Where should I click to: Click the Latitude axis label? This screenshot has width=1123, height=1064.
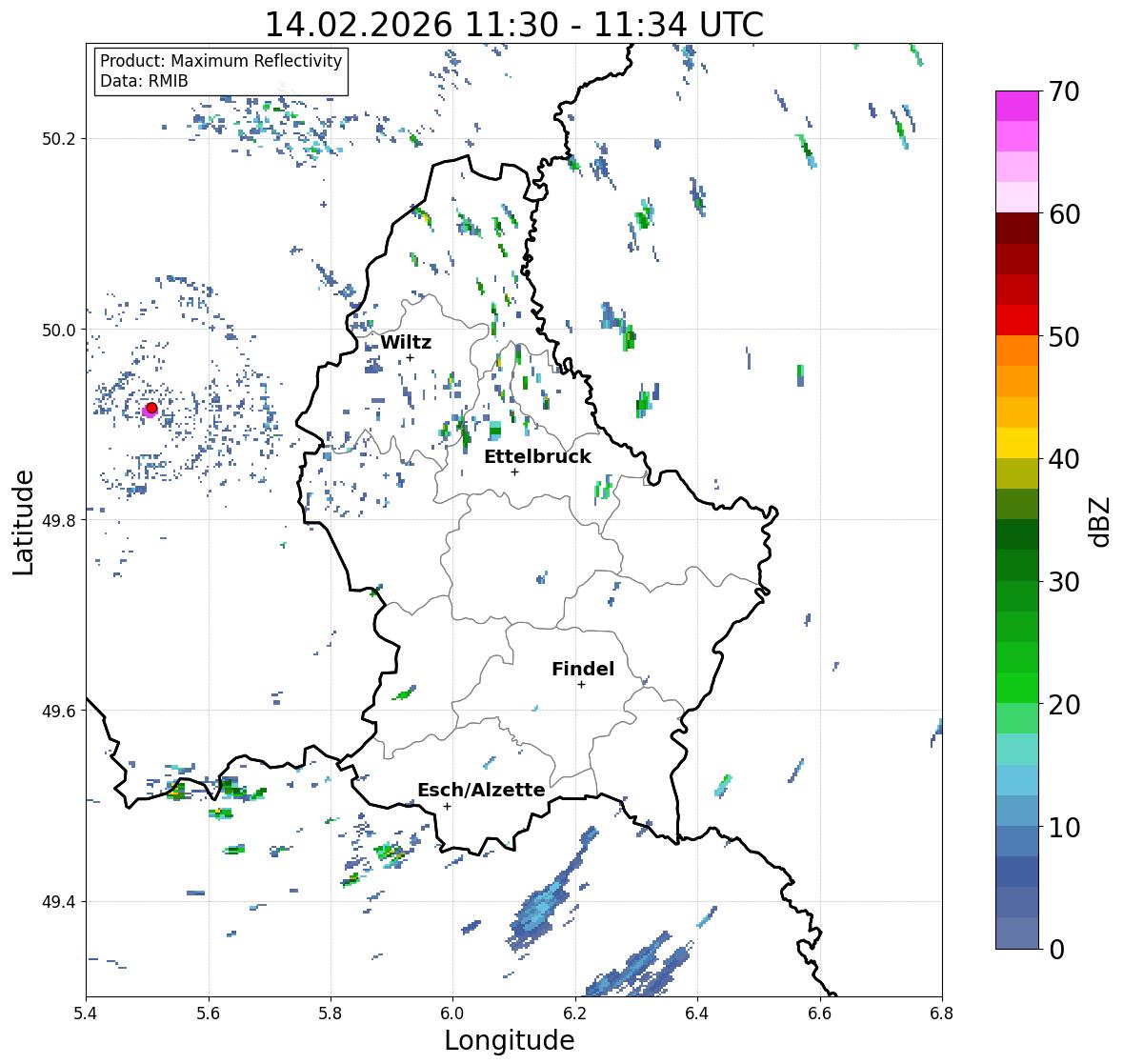pyautogui.click(x=23, y=522)
